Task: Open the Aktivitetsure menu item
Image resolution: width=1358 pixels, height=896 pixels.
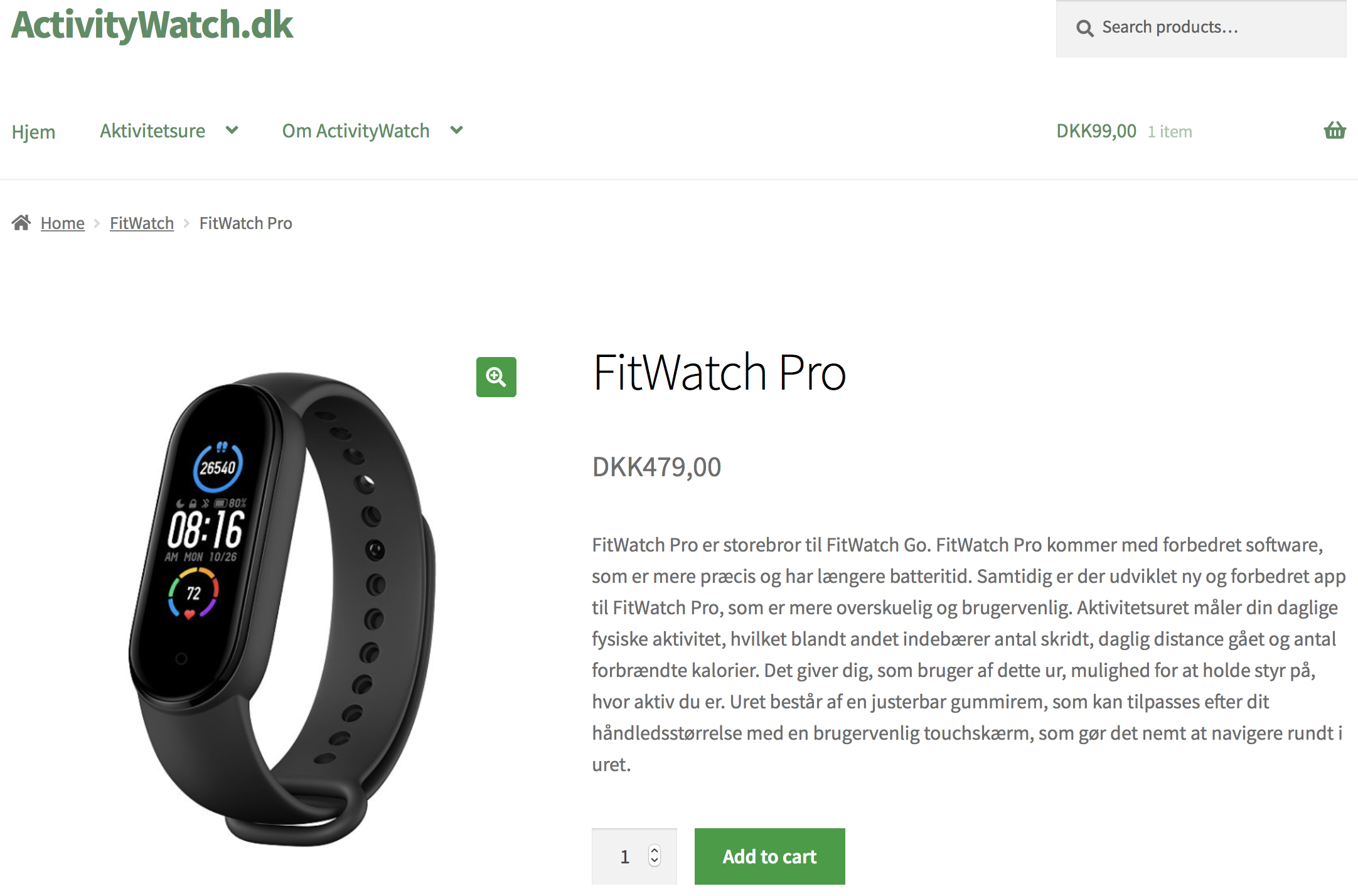Action: [x=152, y=131]
